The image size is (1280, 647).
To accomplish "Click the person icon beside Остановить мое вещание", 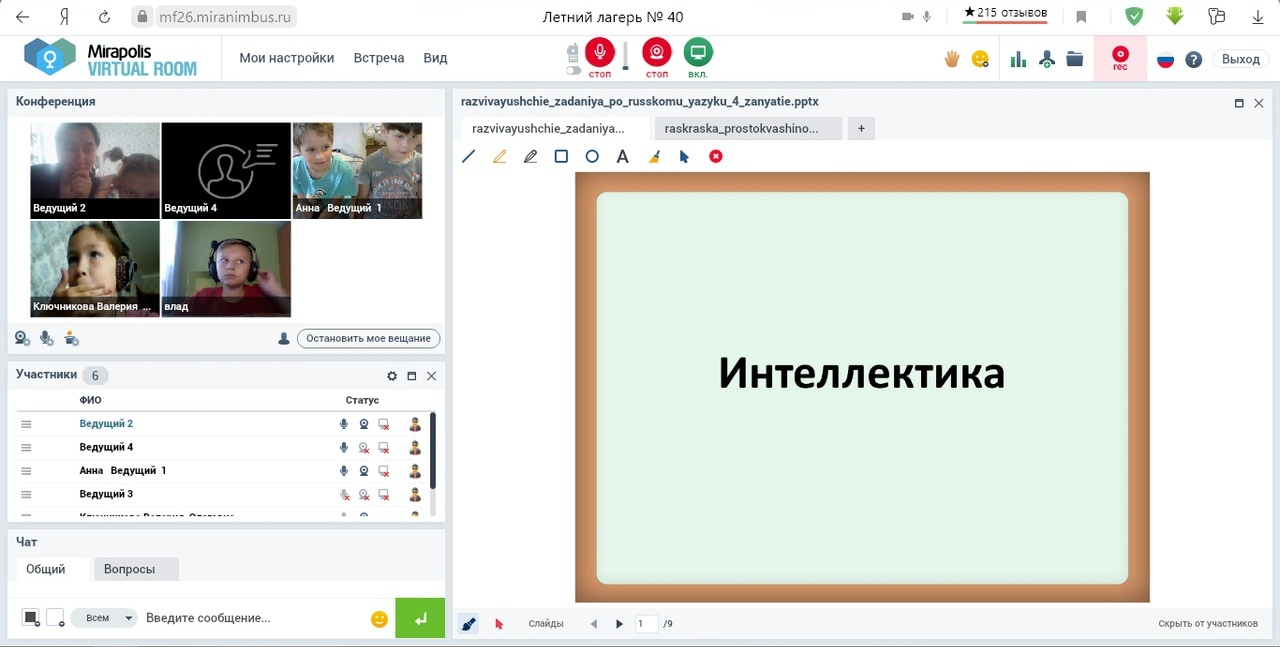I will [x=284, y=339].
